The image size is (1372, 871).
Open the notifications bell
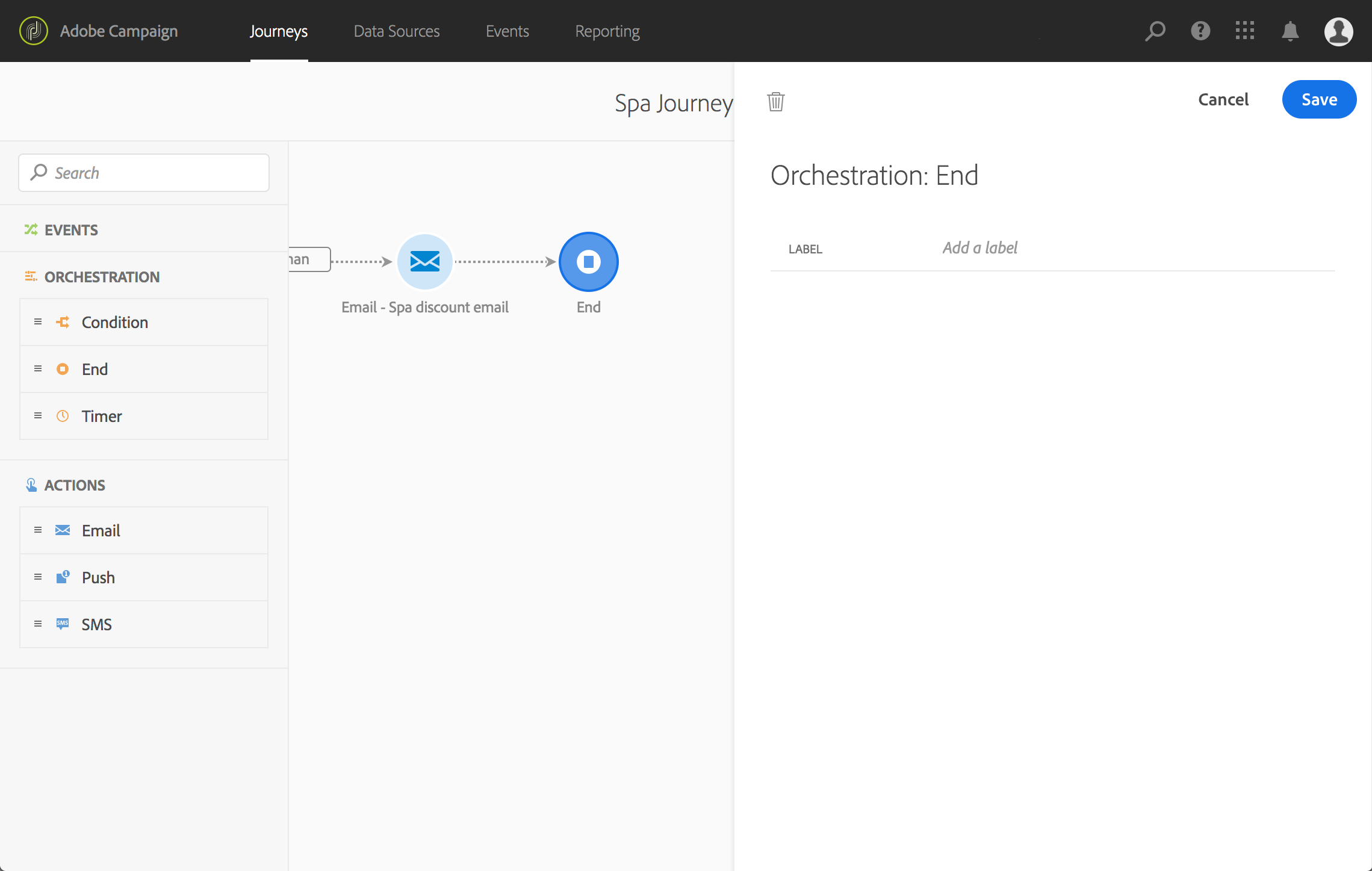1290,31
